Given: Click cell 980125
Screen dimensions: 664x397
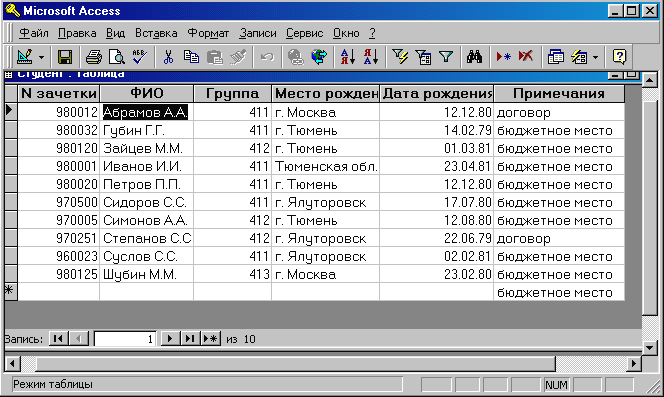Looking at the screenshot, I should pos(58,274).
